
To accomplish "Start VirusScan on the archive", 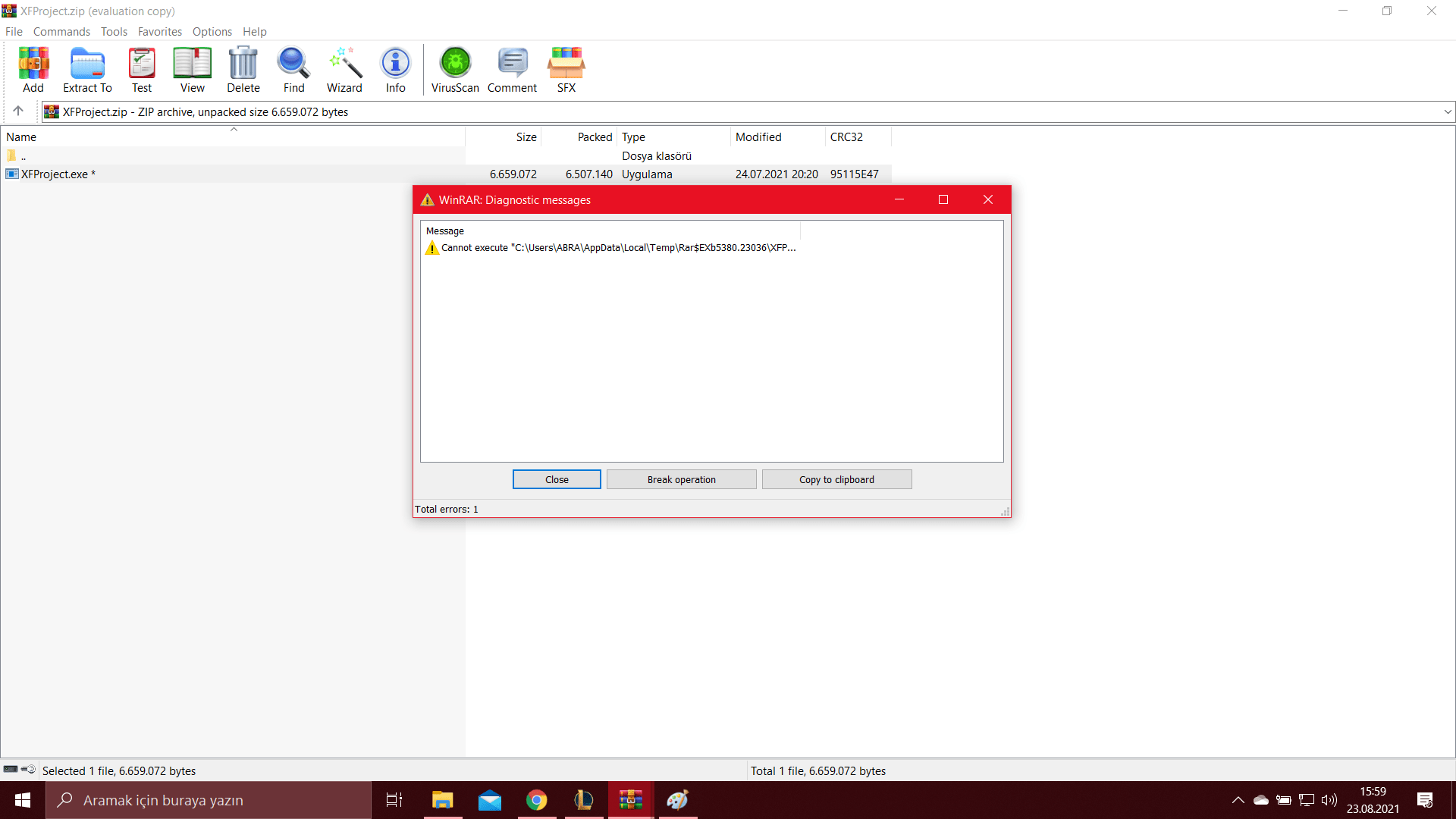I will point(455,70).
